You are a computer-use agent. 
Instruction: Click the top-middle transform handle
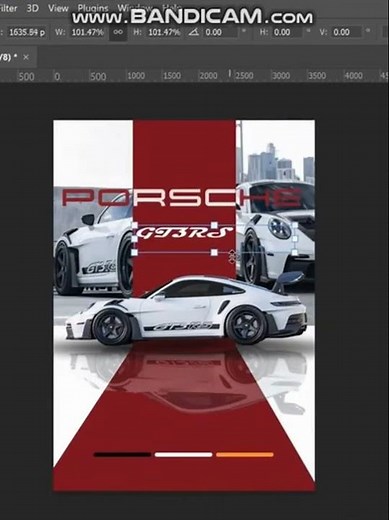tap(214, 225)
